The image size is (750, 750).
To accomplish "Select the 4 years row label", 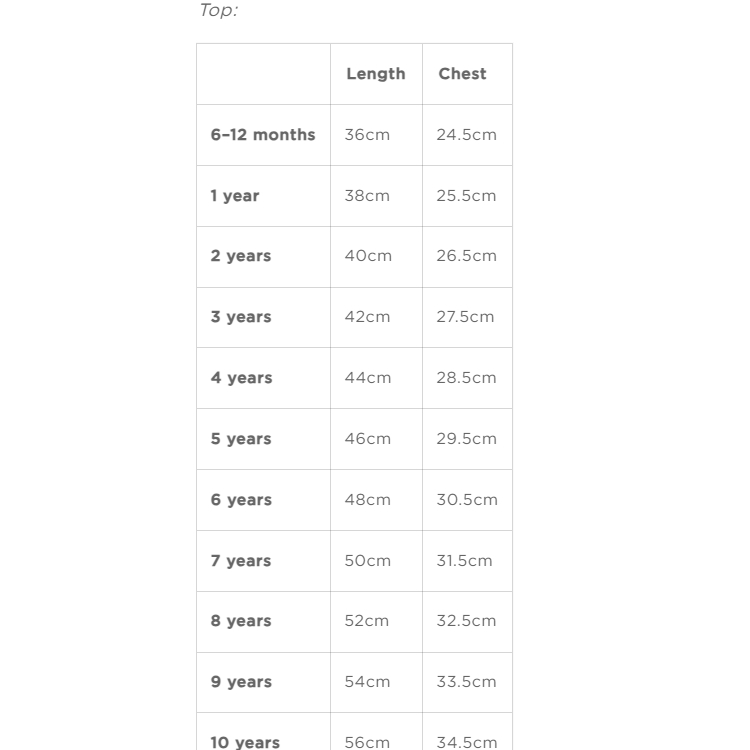I will tap(241, 378).
